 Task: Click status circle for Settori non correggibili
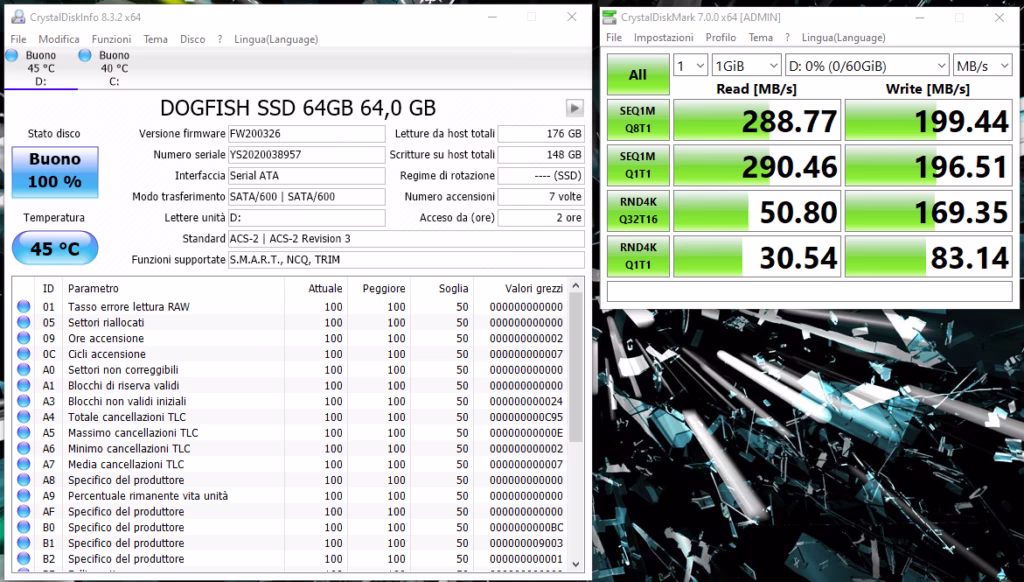coord(24,369)
